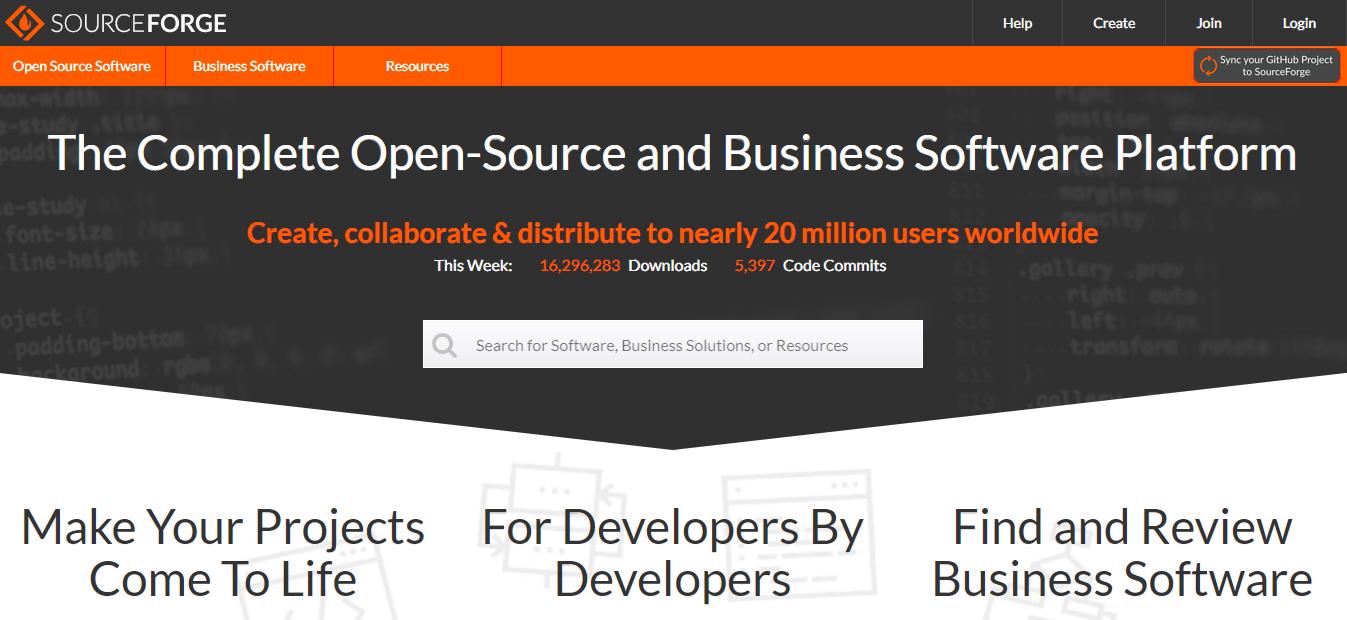Click the GitHub sync arrows icon
The height and width of the screenshot is (620, 1347).
(1208, 66)
